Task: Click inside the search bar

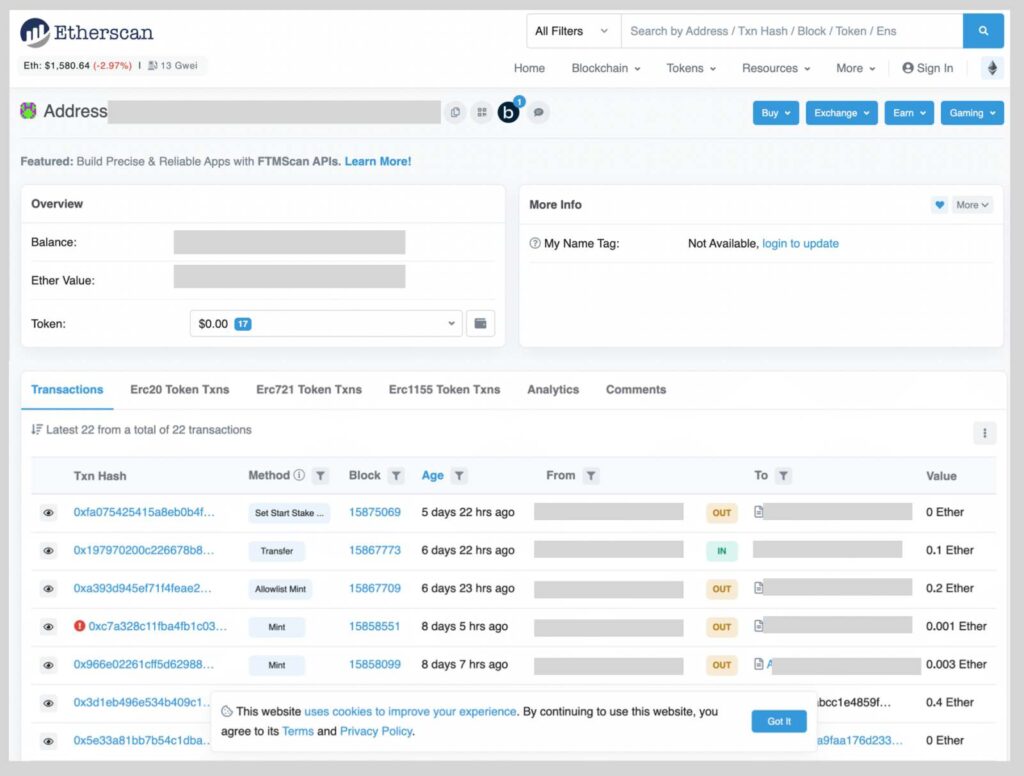Action: [780, 31]
